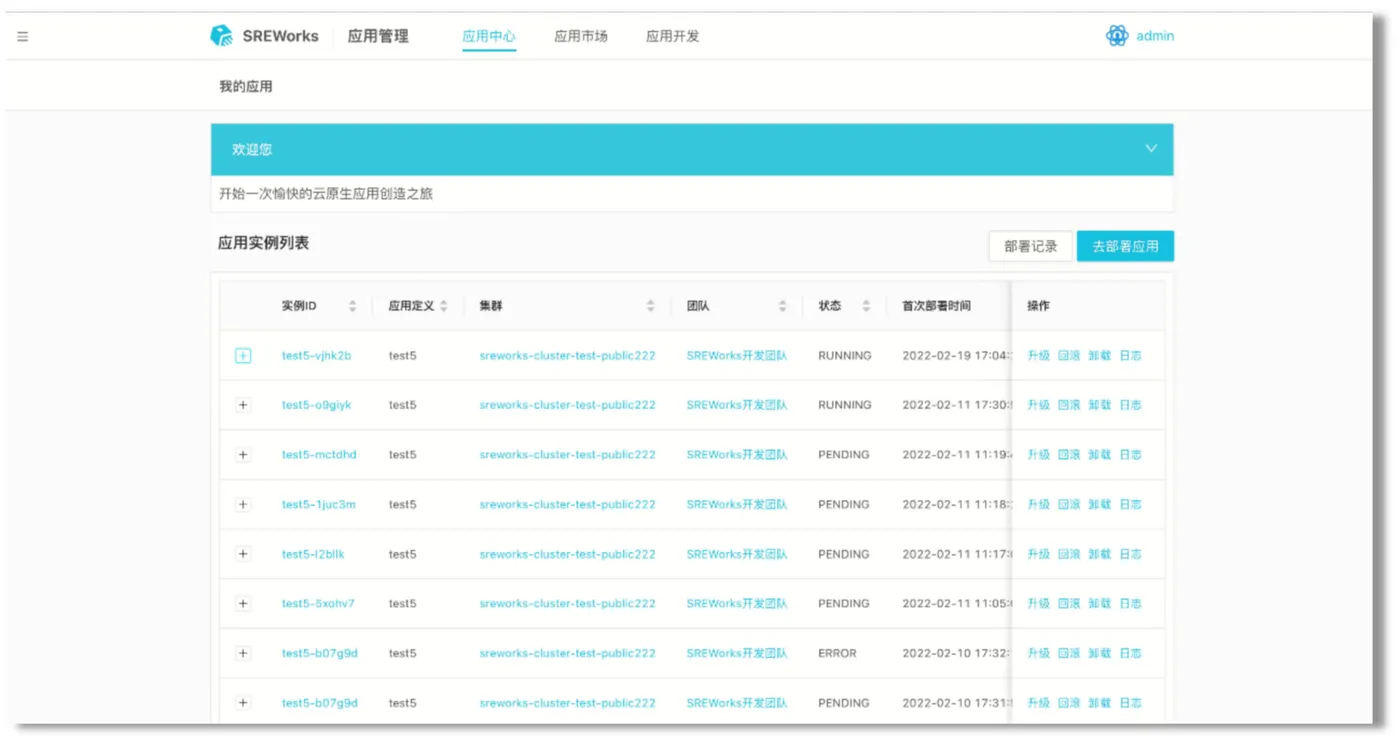Viewport: 1400px width, 743px height.
Task: Expand row test5-o9giyk
Action: [x=243, y=405]
